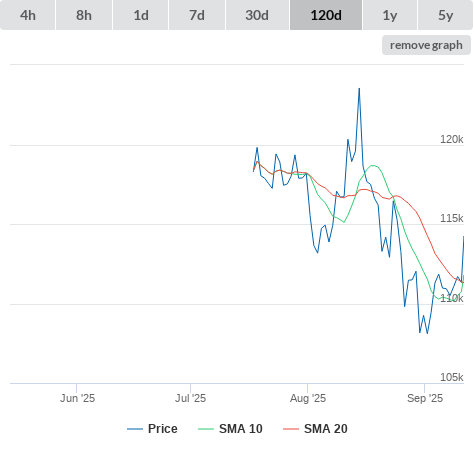Click the Jul '25 axis tick label
This screenshot has width=474, height=455.
click(x=190, y=398)
